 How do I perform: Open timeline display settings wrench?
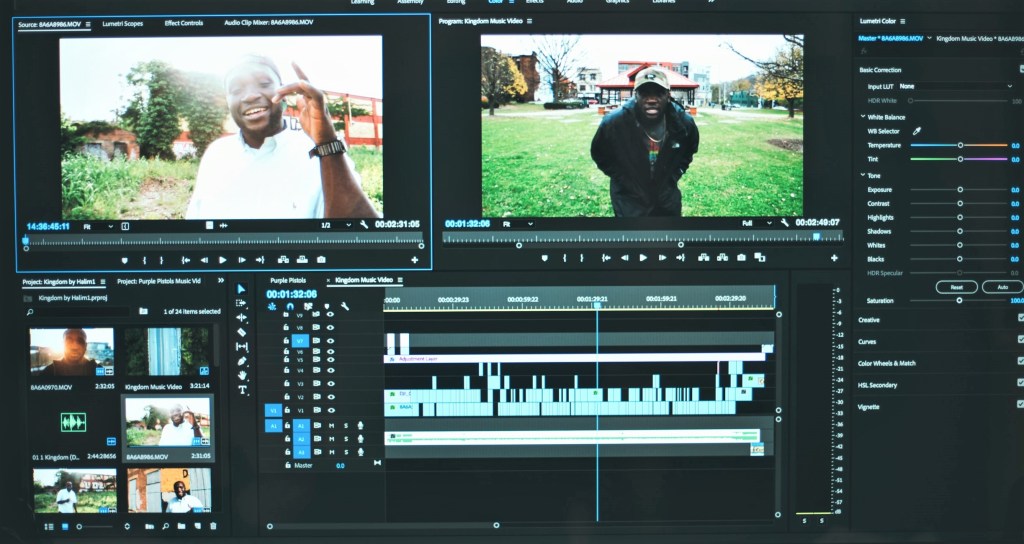coord(344,307)
